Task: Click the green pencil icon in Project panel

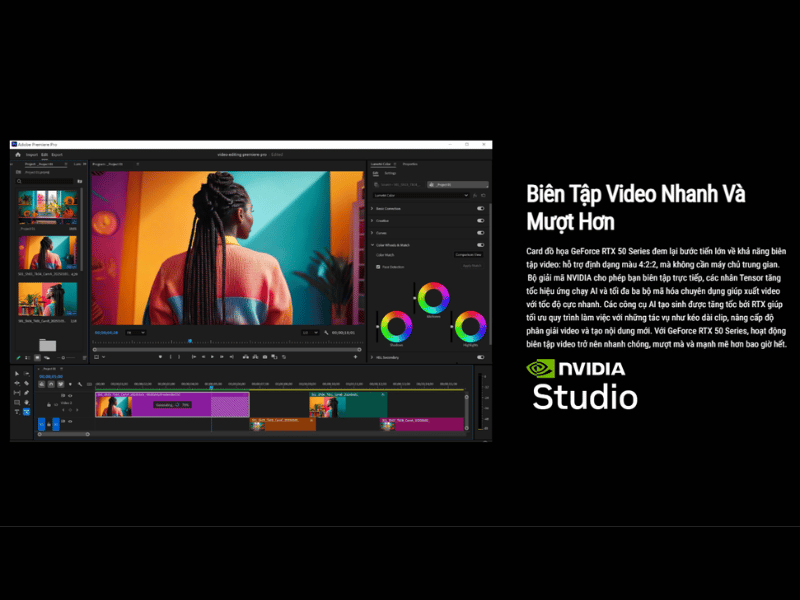Action: point(18,358)
